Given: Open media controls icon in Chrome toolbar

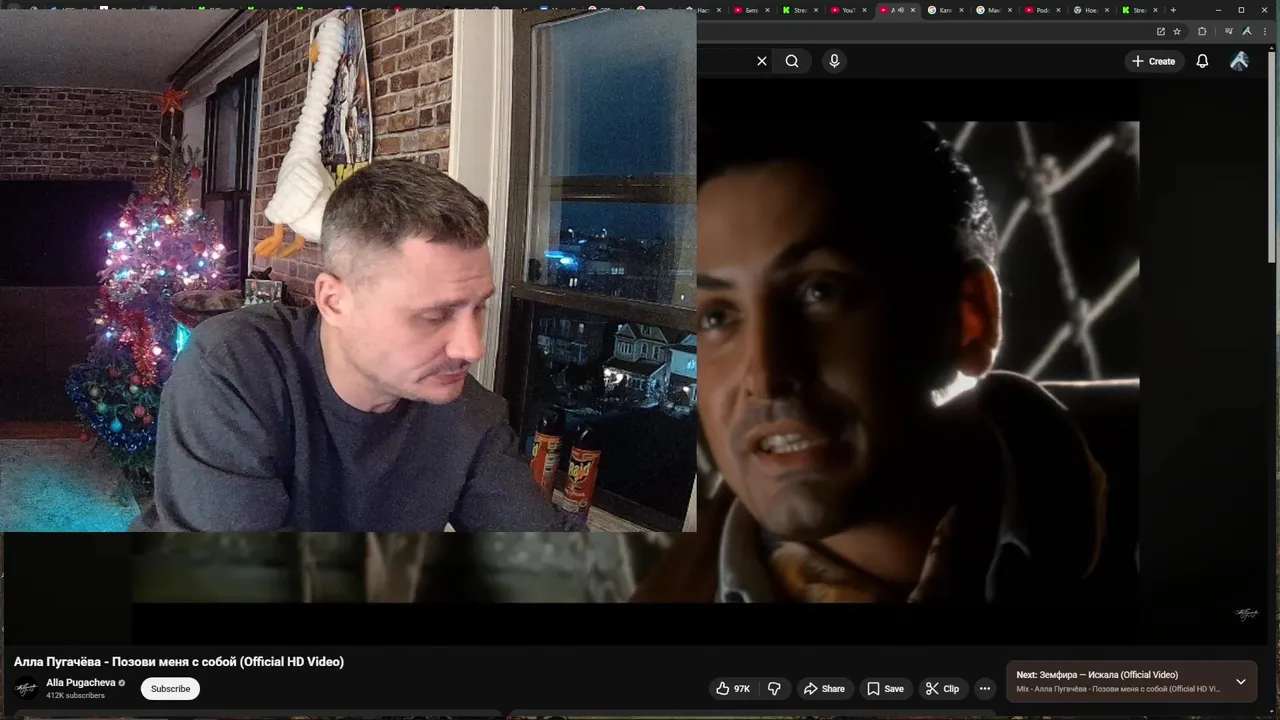Looking at the screenshot, I should (x=1229, y=31).
